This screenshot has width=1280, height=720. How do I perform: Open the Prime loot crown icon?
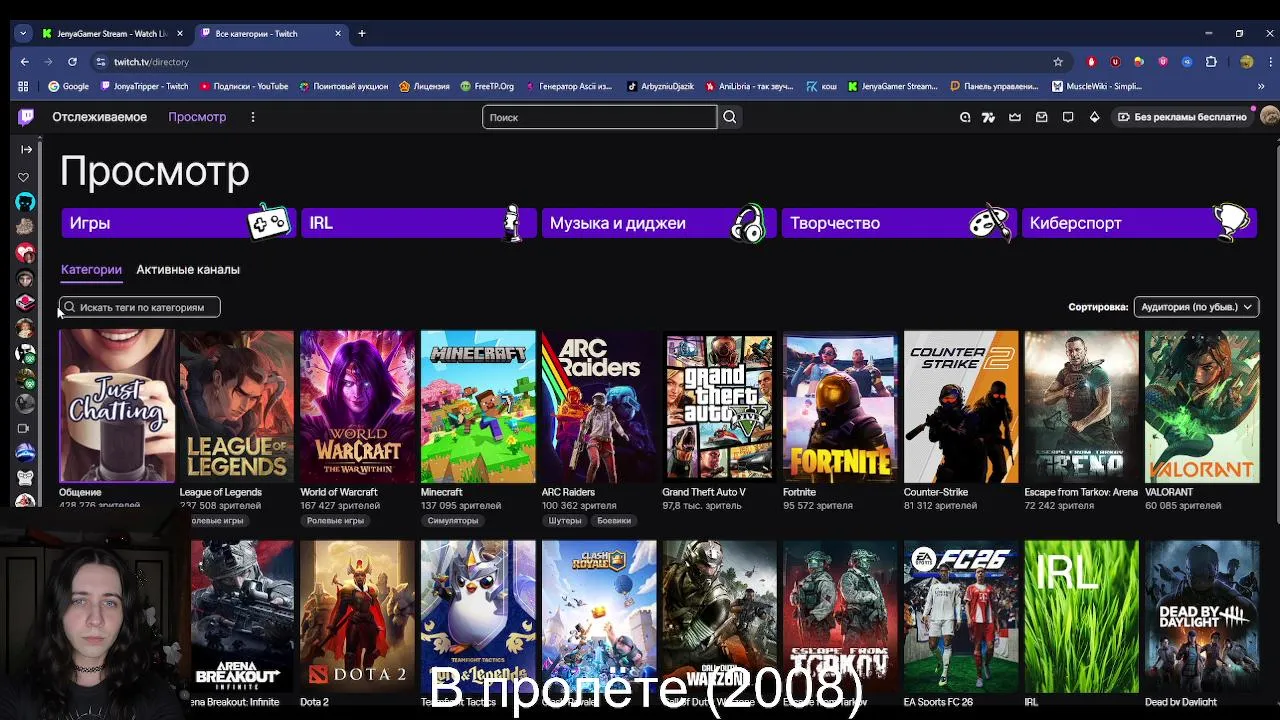point(1015,117)
